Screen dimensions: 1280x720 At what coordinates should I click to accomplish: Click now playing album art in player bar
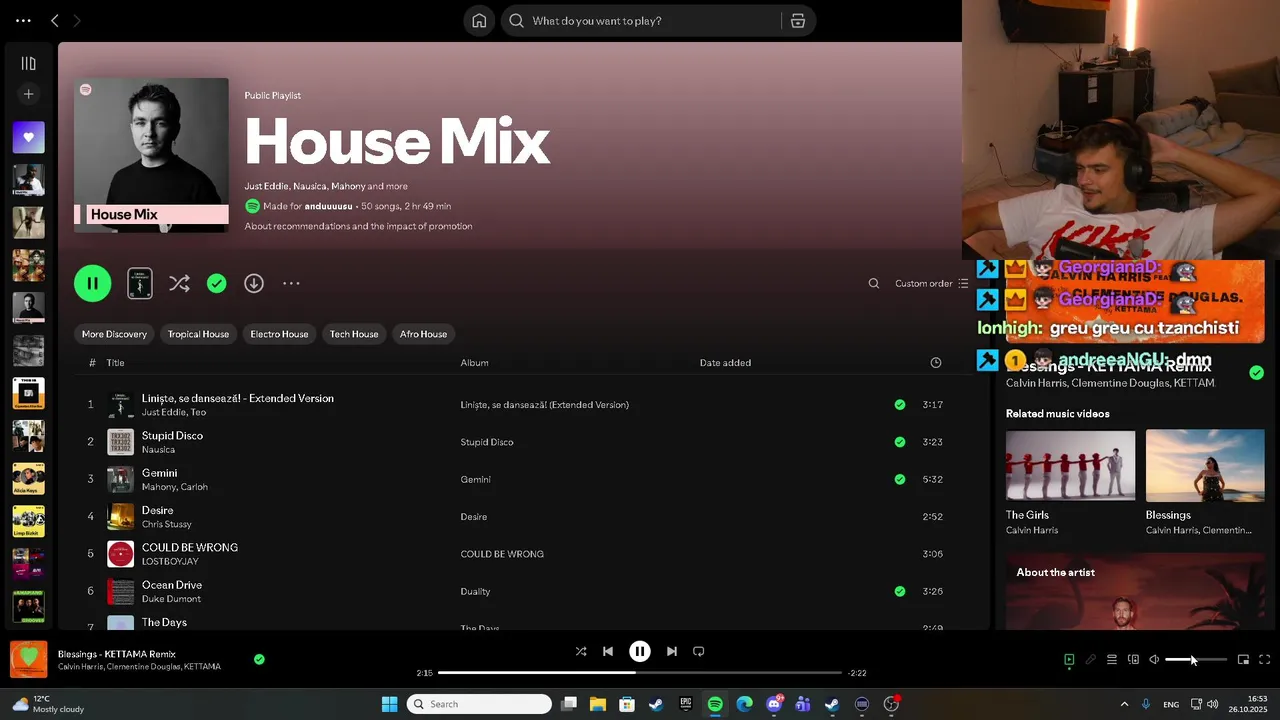click(29, 659)
